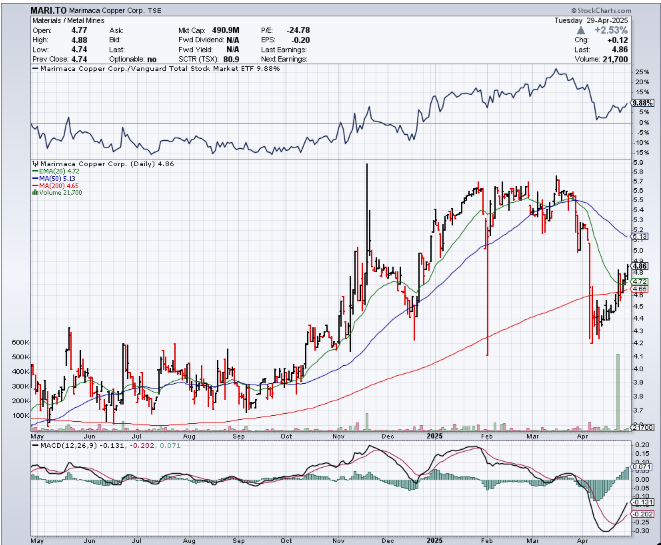Click the red MA(200) legend line marker
This screenshot has height=545, width=661.
[x=34, y=186]
